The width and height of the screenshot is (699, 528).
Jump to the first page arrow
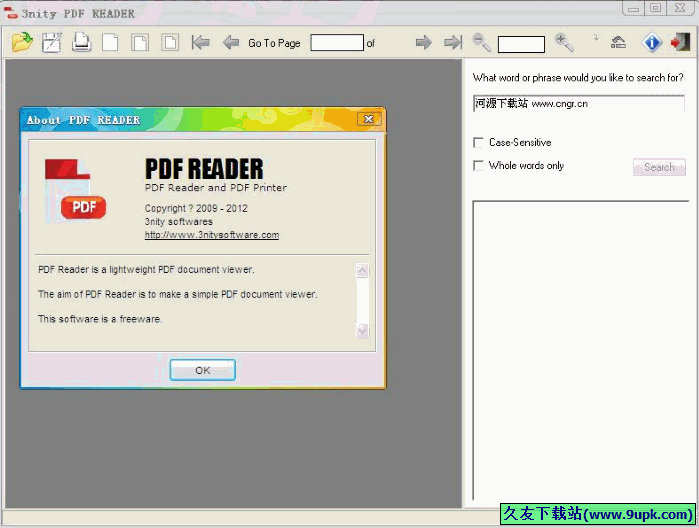point(201,43)
